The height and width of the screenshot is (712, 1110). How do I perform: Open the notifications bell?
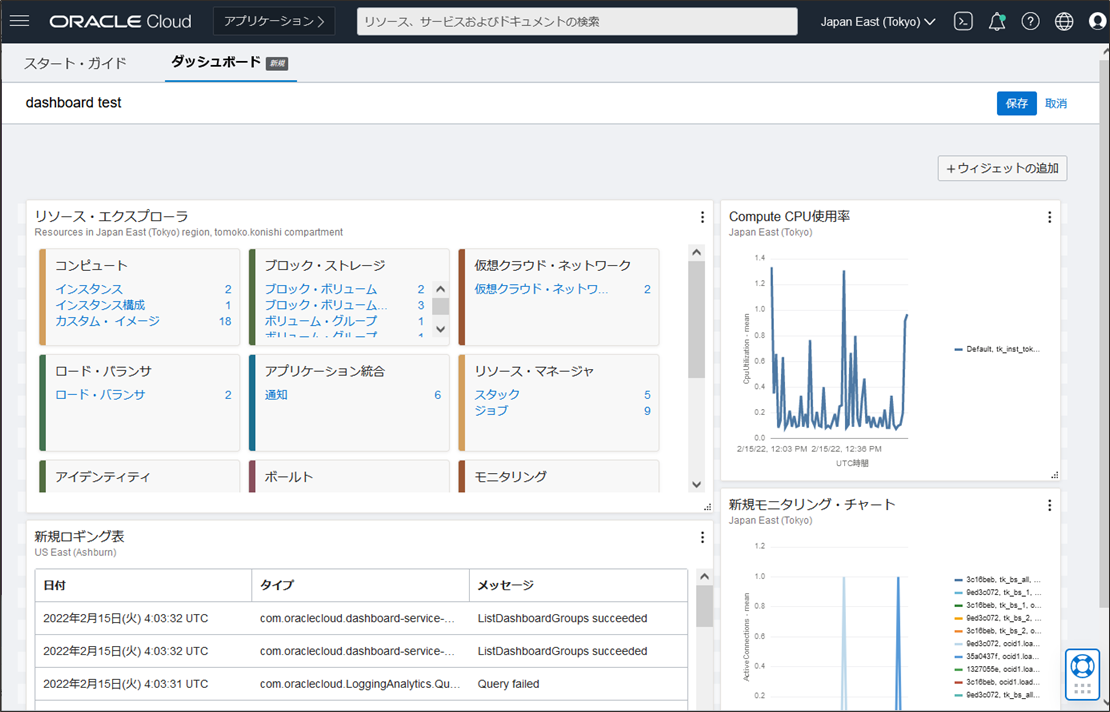pyautogui.click(x=997, y=21)
